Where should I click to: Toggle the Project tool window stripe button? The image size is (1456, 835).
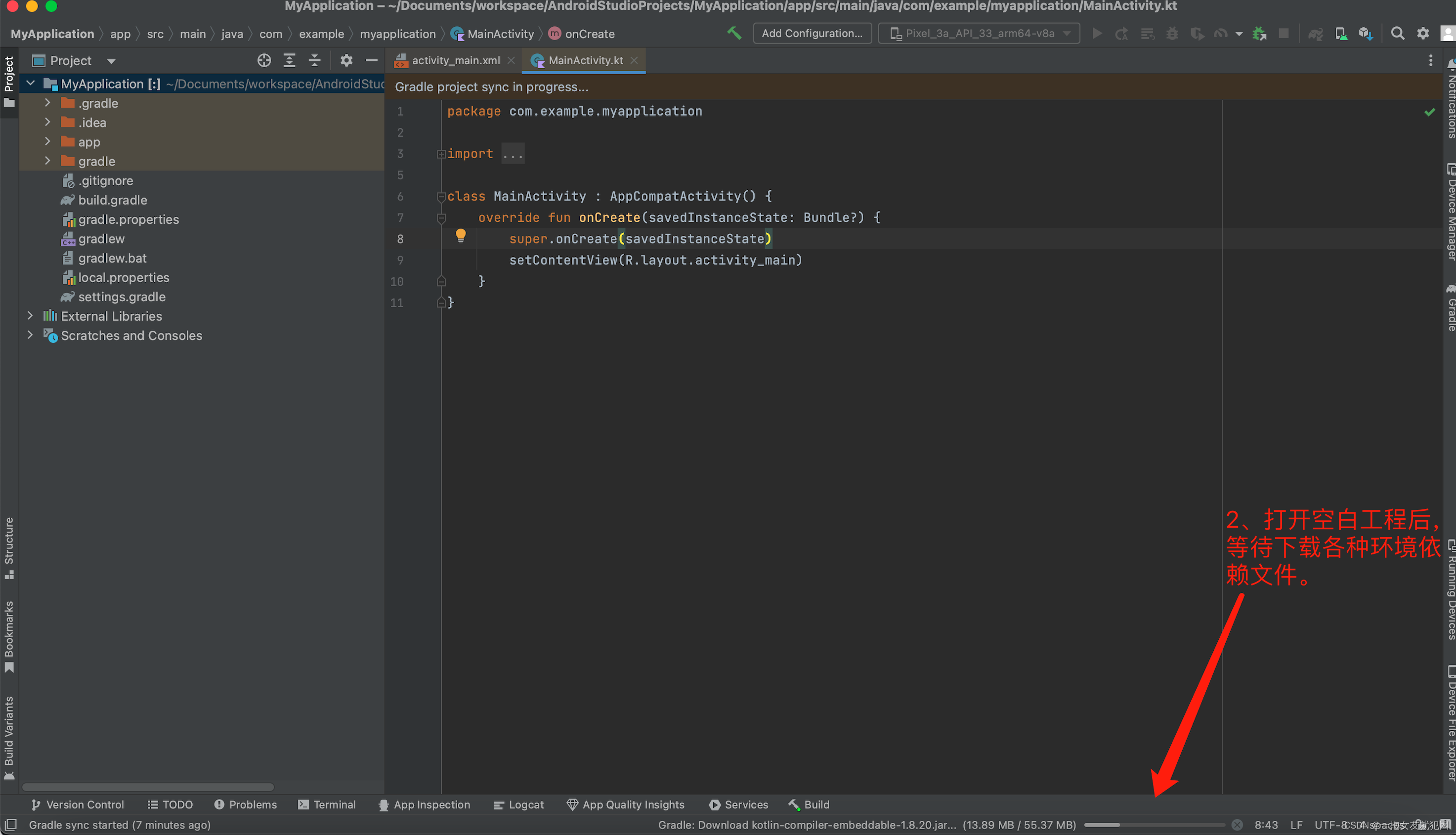9,82
